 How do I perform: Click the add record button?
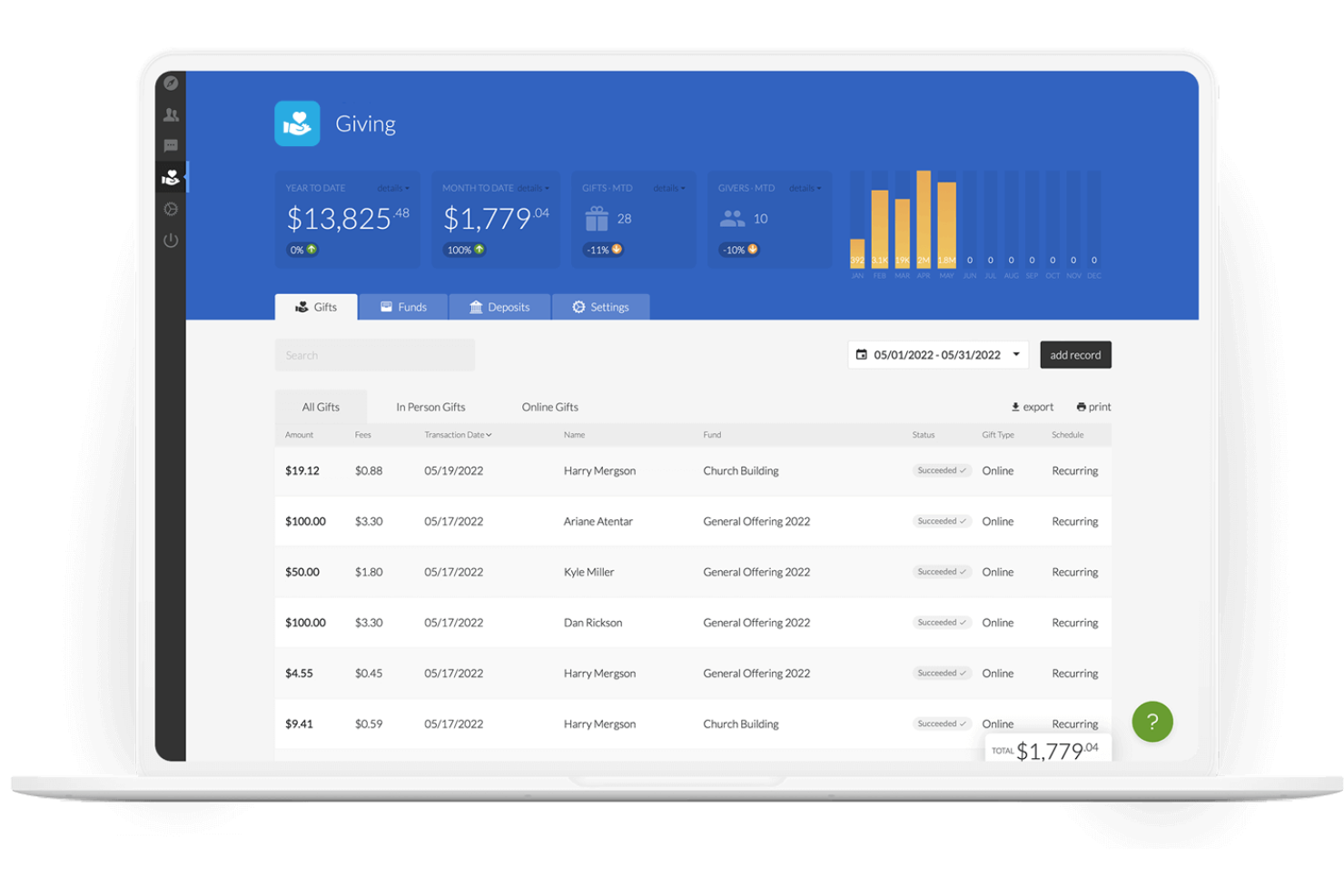coord(1075,354)
